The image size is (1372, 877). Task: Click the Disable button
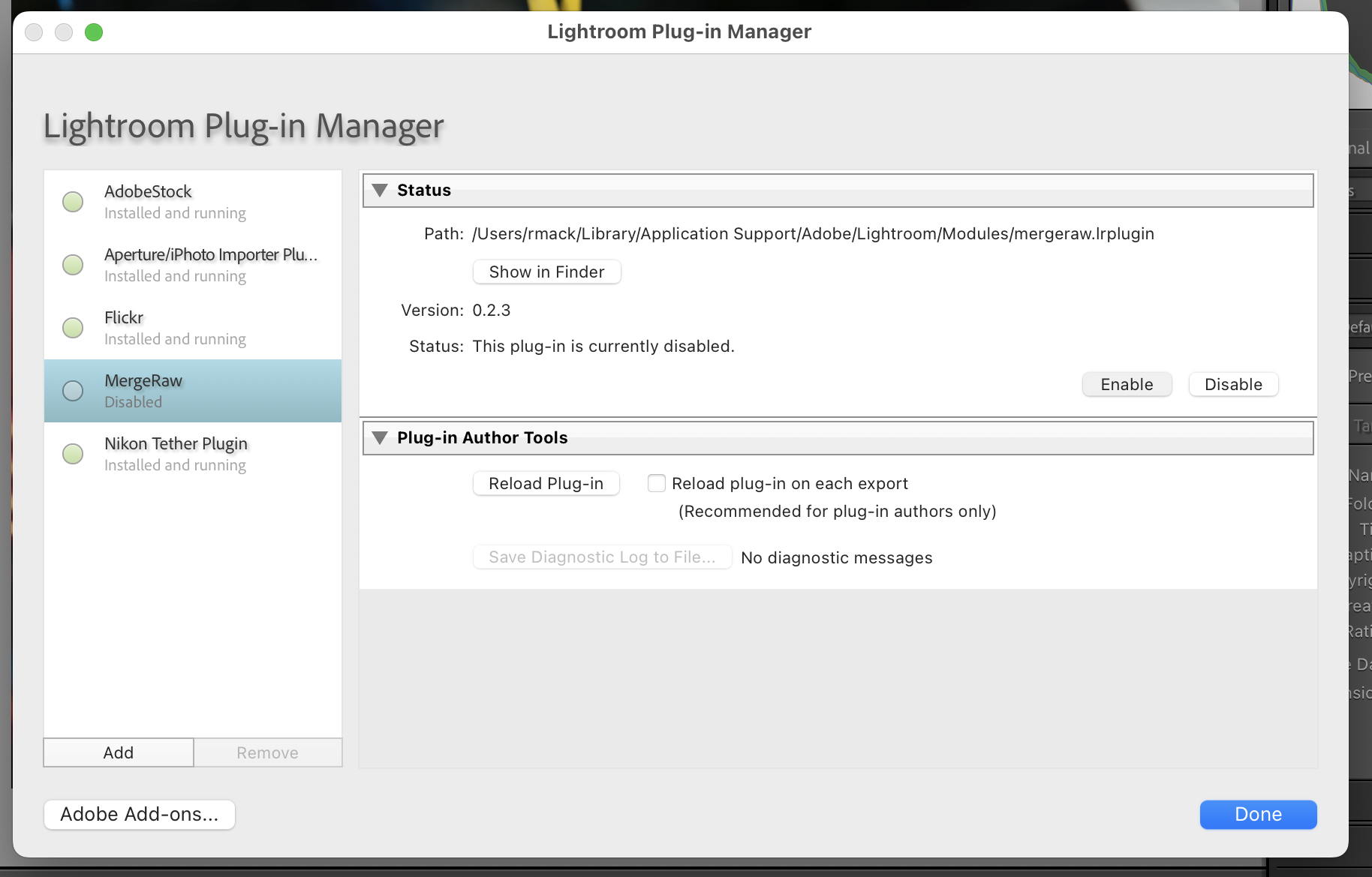pos(1233,384)
